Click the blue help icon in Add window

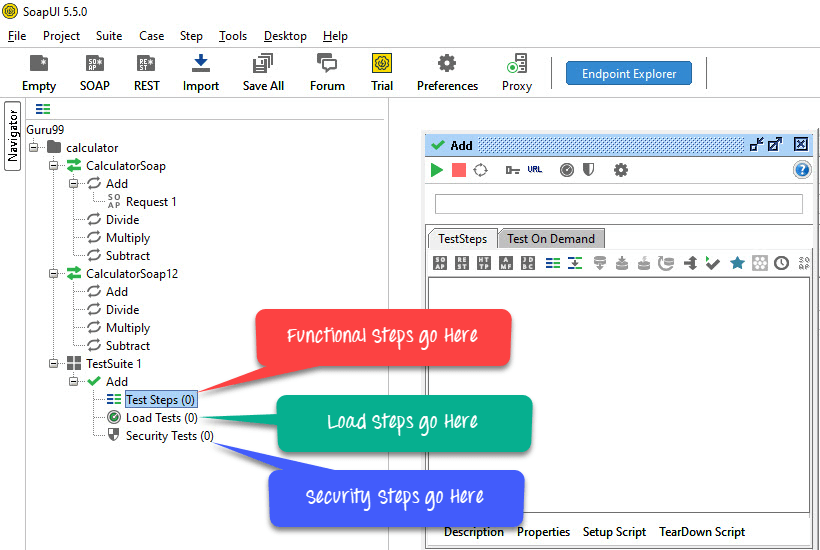click(801, 170)
